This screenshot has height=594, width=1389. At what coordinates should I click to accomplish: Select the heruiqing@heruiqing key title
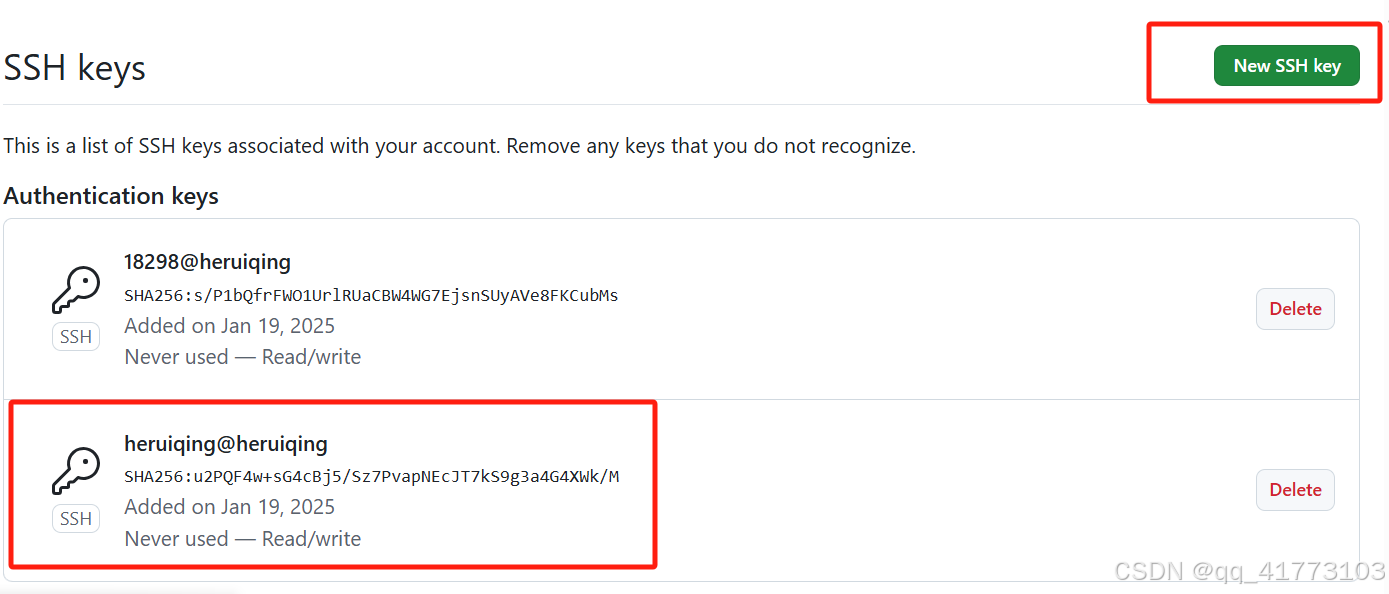tap(226, 443)
